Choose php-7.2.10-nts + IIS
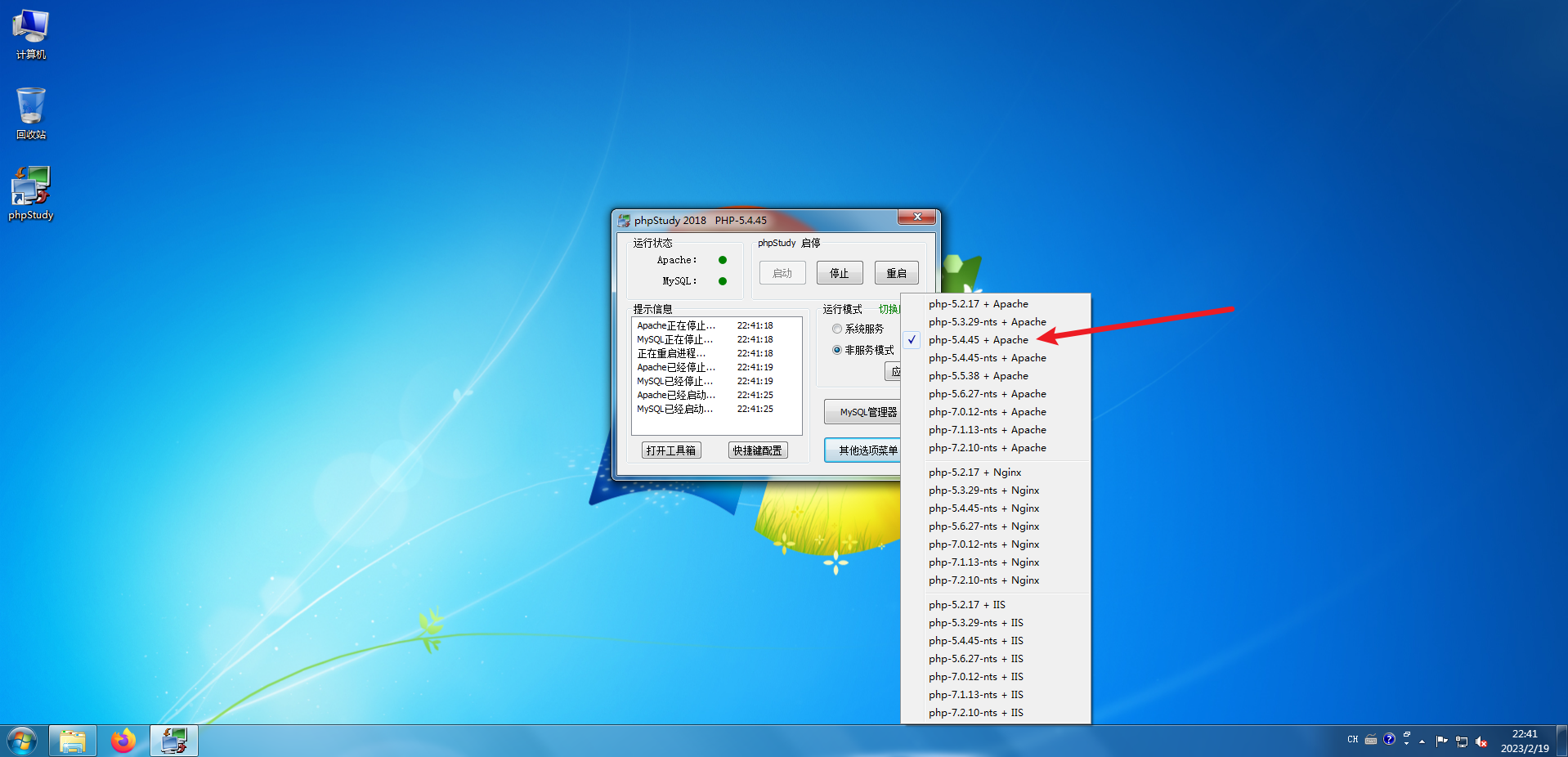Image resolution: width=1568 pixels, height=757 pixels. coord(996,713)
